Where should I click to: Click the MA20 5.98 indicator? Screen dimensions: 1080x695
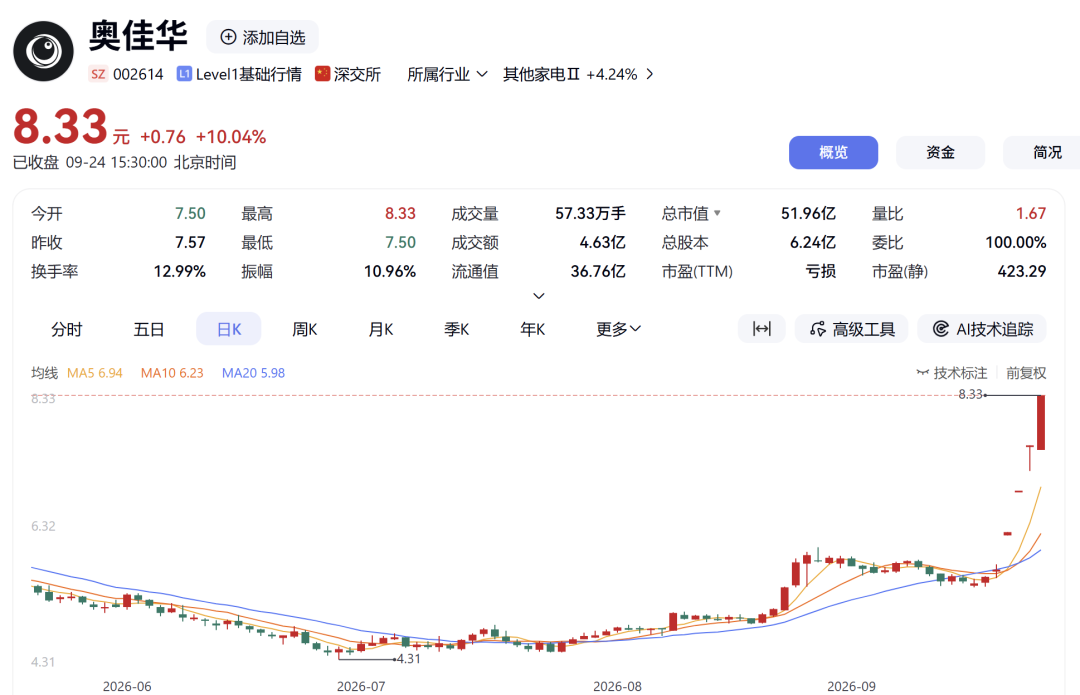click(253, 373)
